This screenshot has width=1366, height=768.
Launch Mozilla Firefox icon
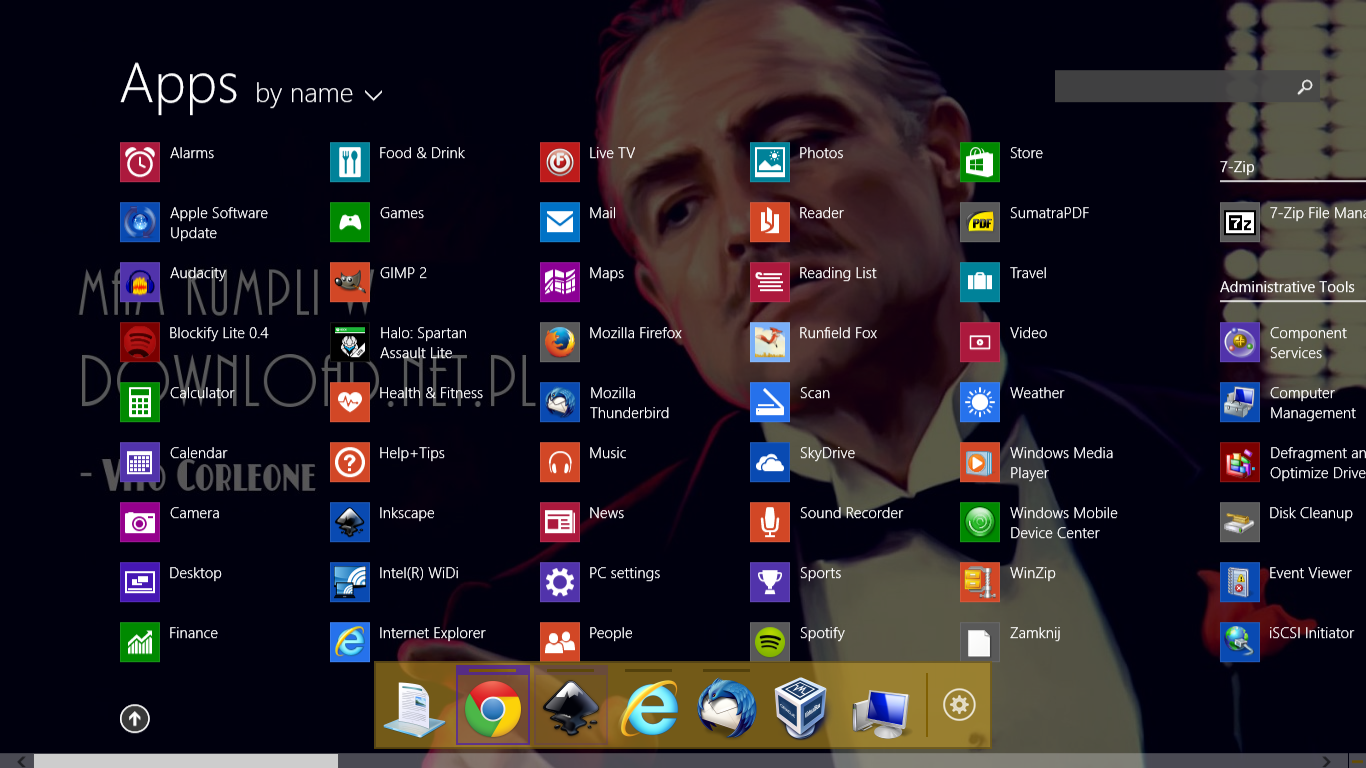point(560,342)
